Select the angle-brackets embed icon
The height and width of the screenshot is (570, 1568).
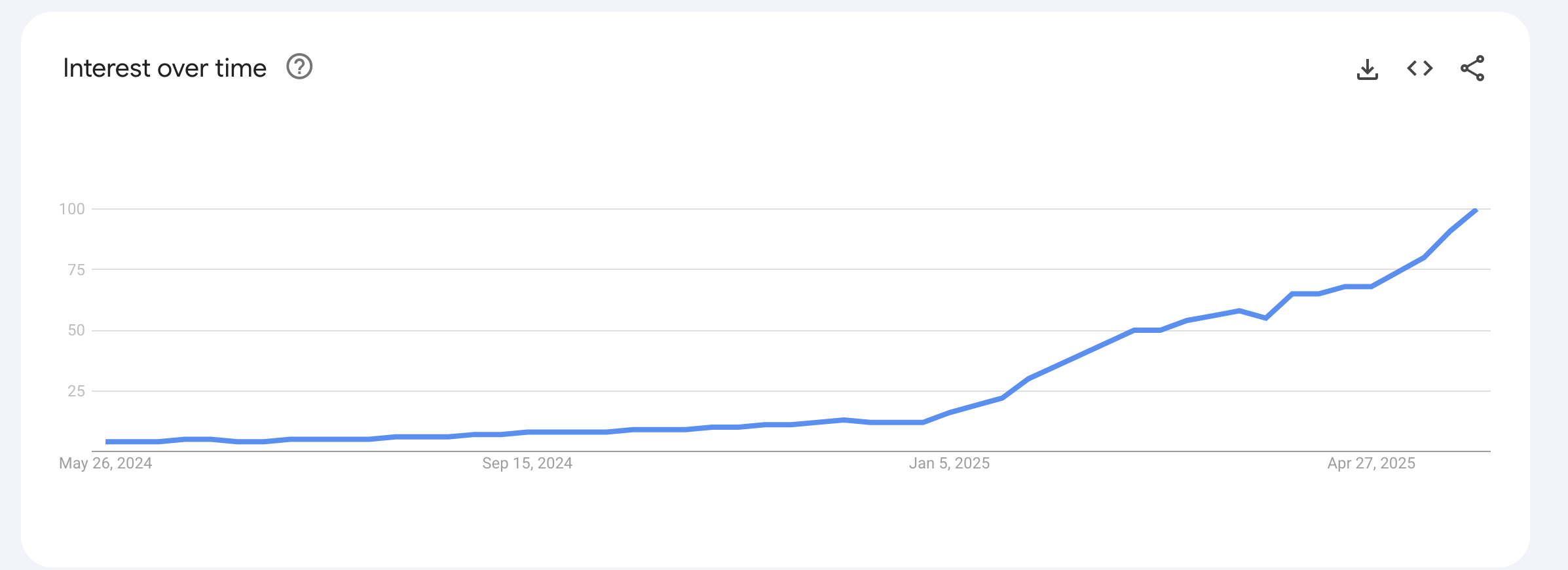(1419, 67)
